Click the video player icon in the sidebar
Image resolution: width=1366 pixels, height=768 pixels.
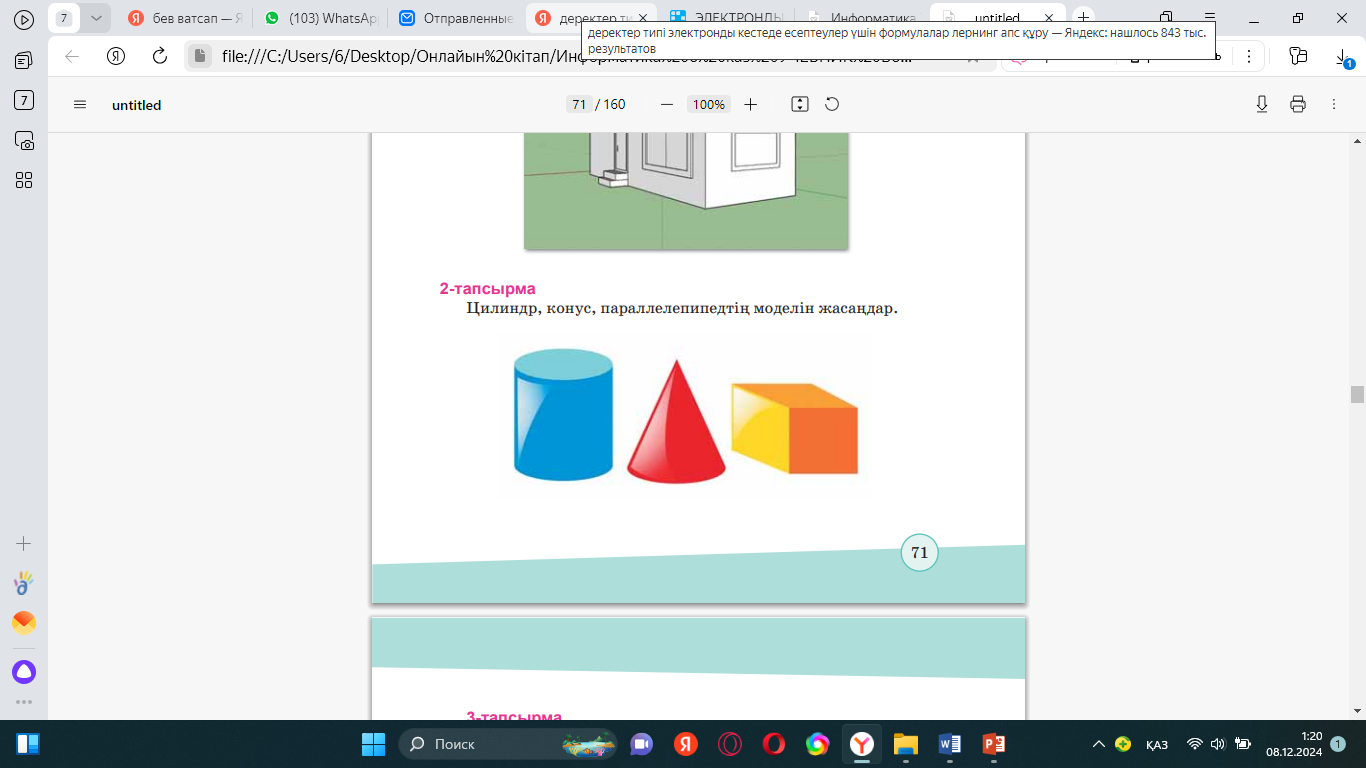(24, 19)
